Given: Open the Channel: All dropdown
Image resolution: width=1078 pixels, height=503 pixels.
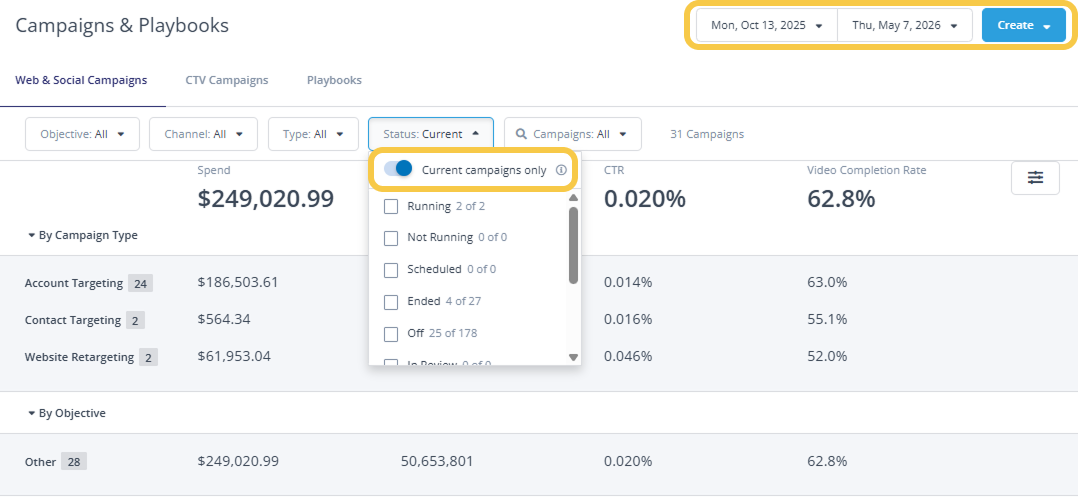Looking at the screenshot, I should (204, 134).
